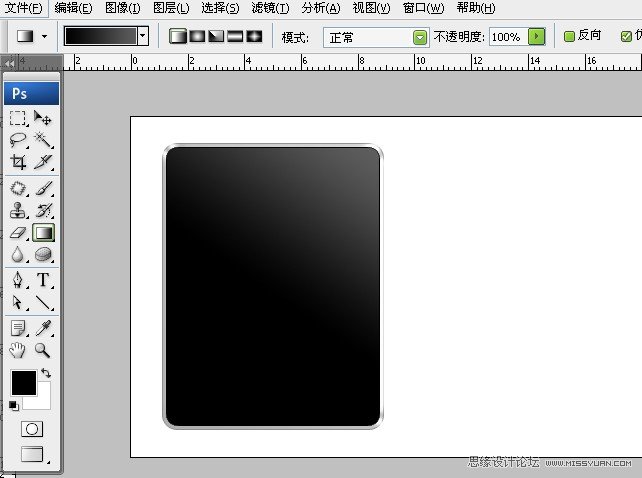
Task: Toggle the dither checkbox beside 反向
Action: tap(626, 36)
